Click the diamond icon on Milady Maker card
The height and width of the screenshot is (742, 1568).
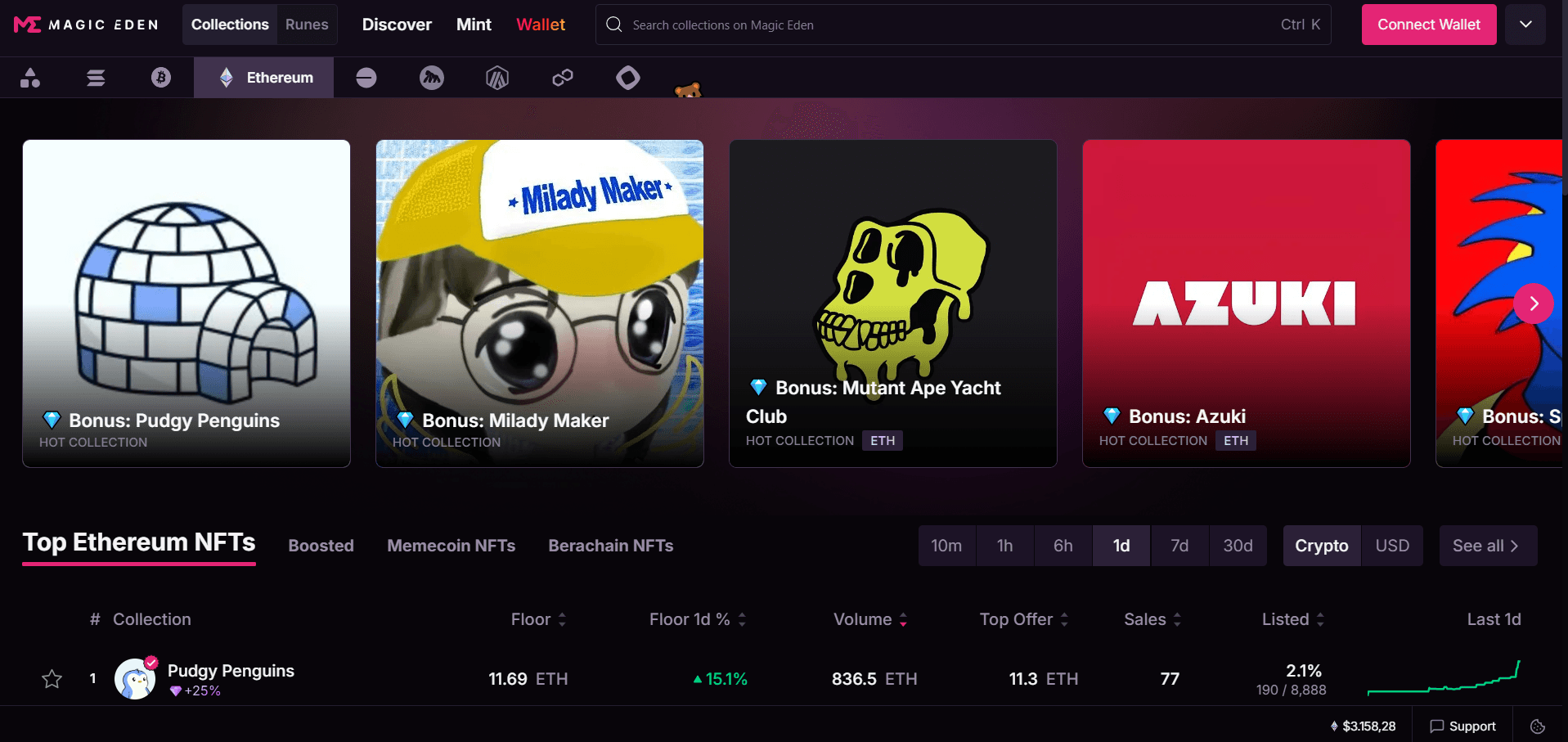pos(405,420)
